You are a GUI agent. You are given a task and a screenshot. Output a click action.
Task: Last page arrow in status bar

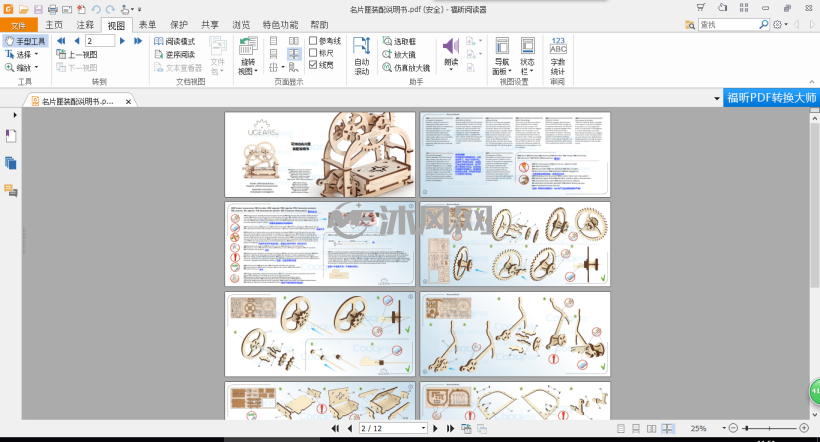pos(450,428)
